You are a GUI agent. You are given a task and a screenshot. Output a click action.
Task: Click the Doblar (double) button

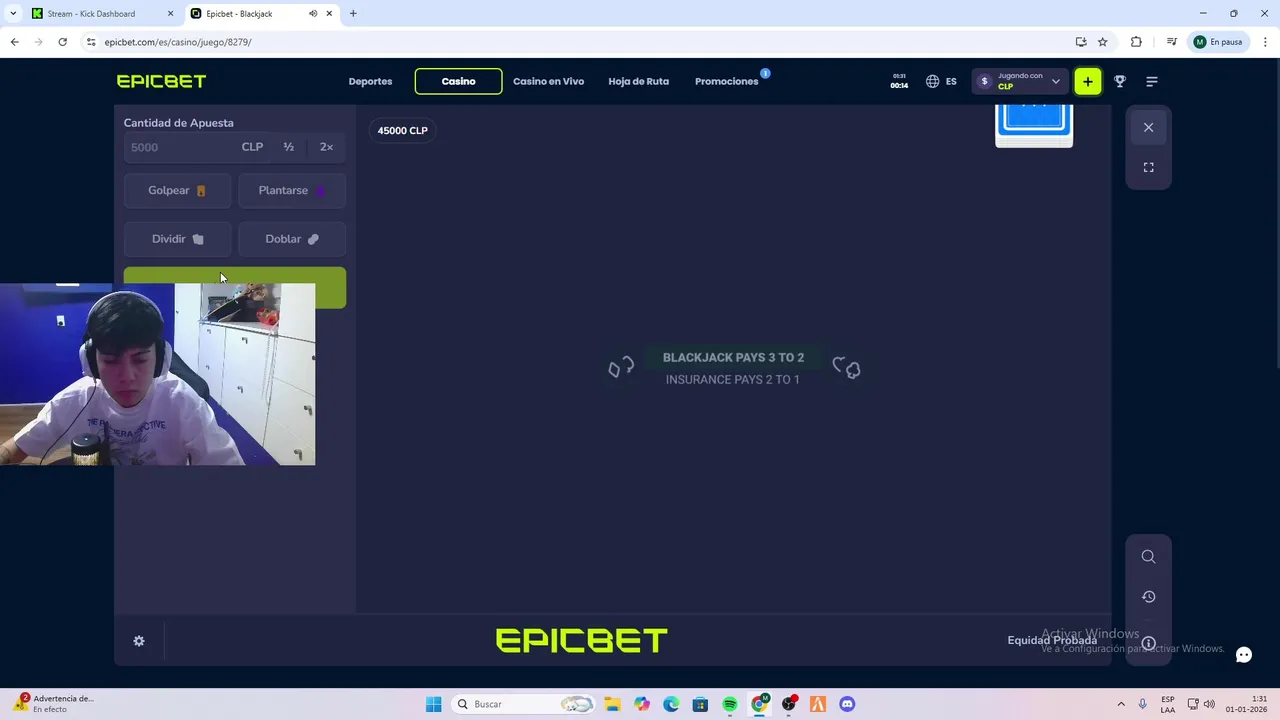tap(292, 239)
